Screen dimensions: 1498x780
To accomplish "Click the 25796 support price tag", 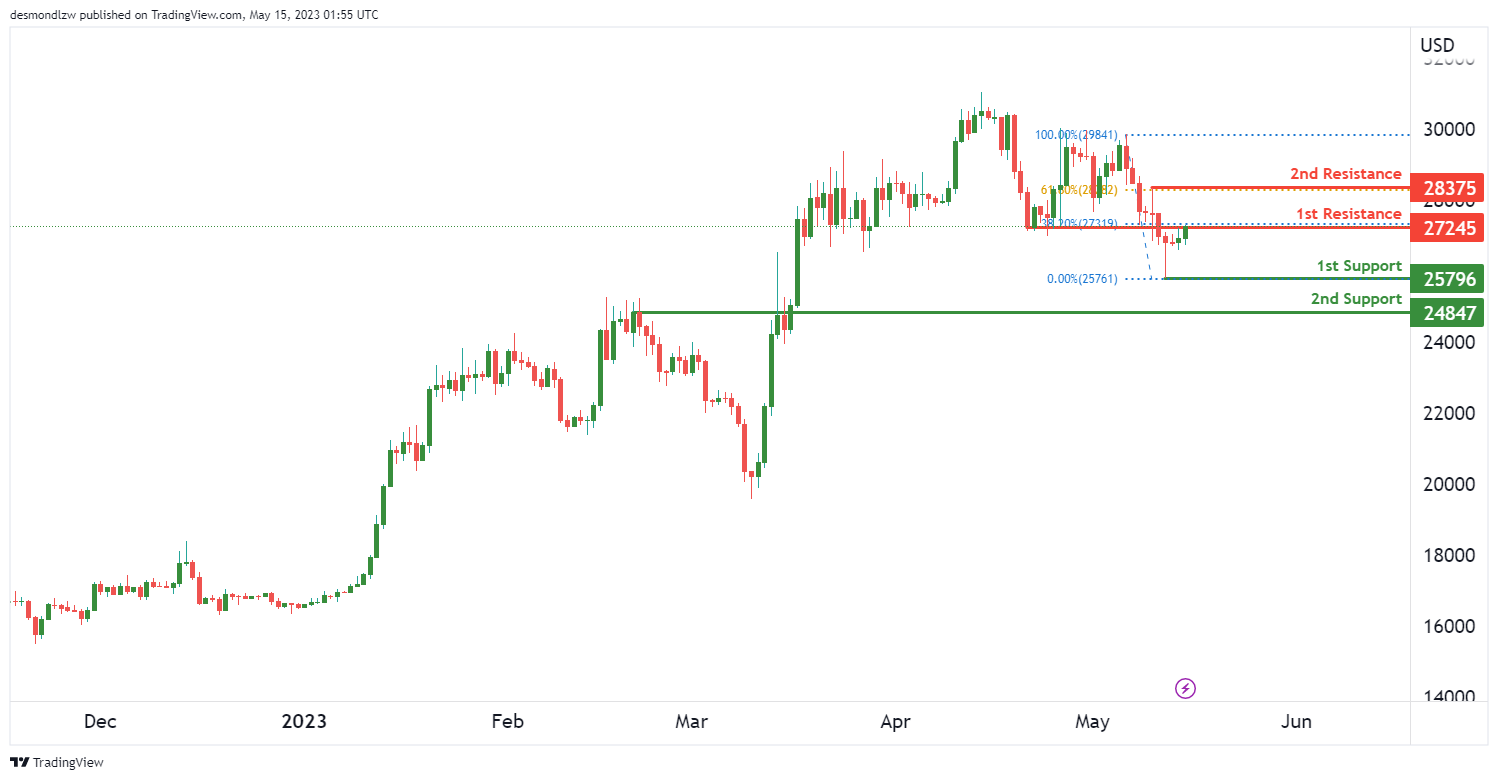I will (x=1446, y=279).
